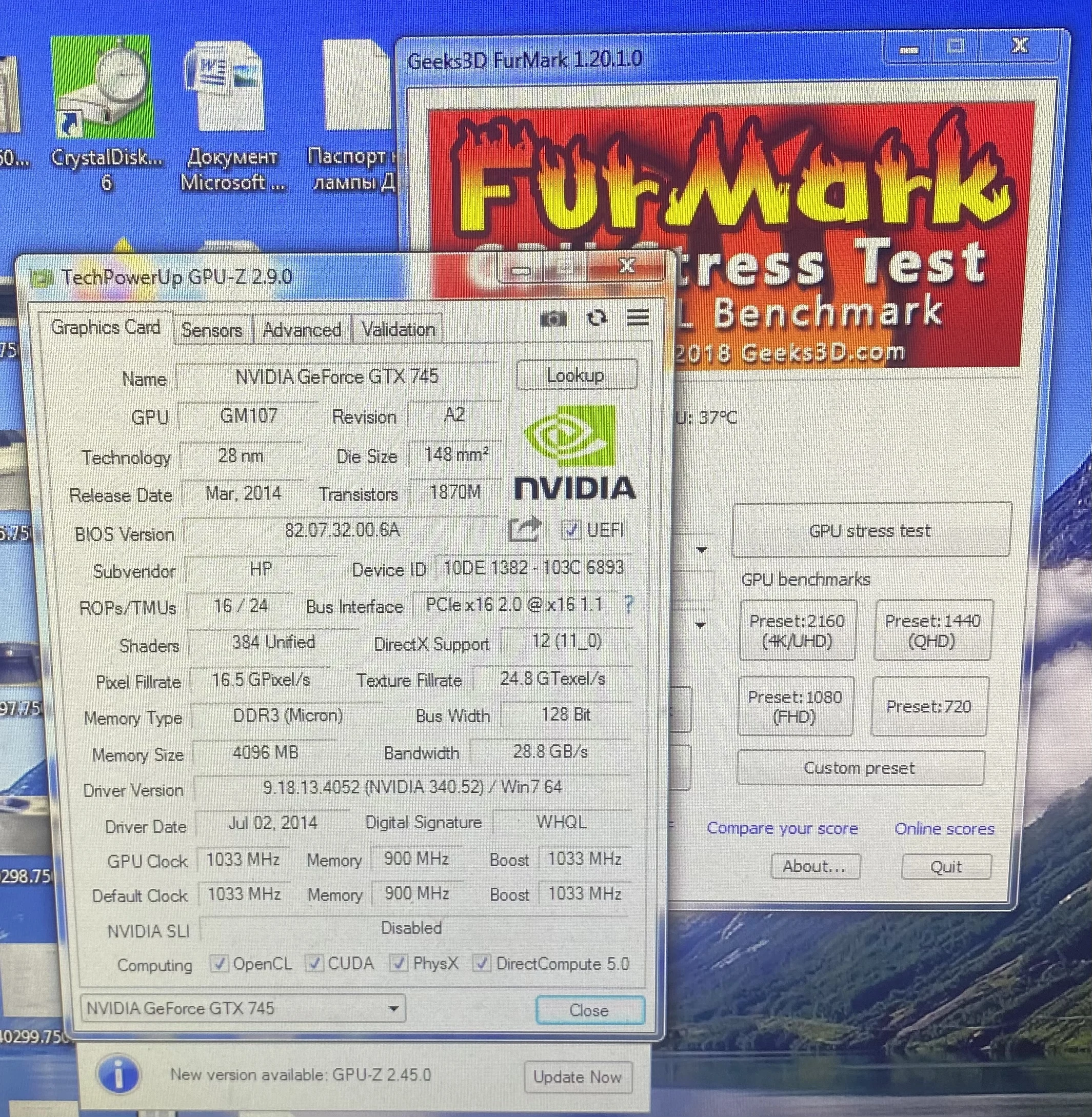Toggle the UEFI checkbox

click(x=571, y=530)
